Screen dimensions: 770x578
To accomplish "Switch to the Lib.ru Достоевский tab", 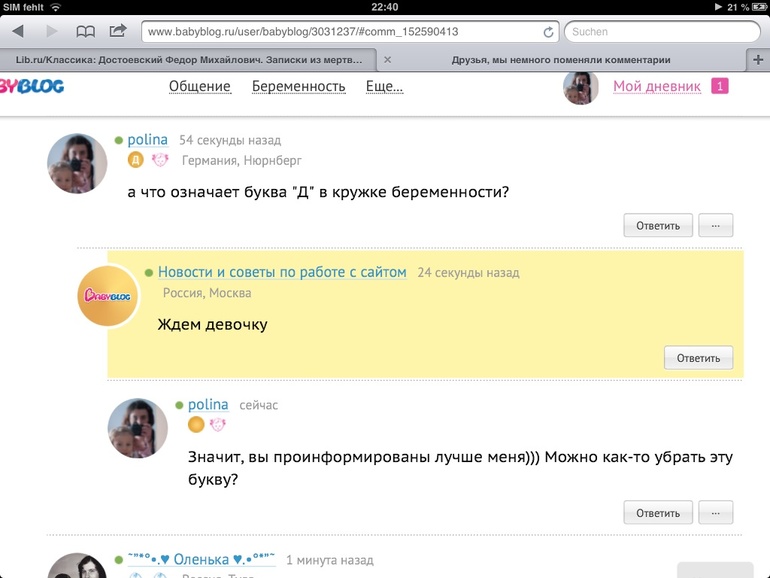I will (189, 60).
